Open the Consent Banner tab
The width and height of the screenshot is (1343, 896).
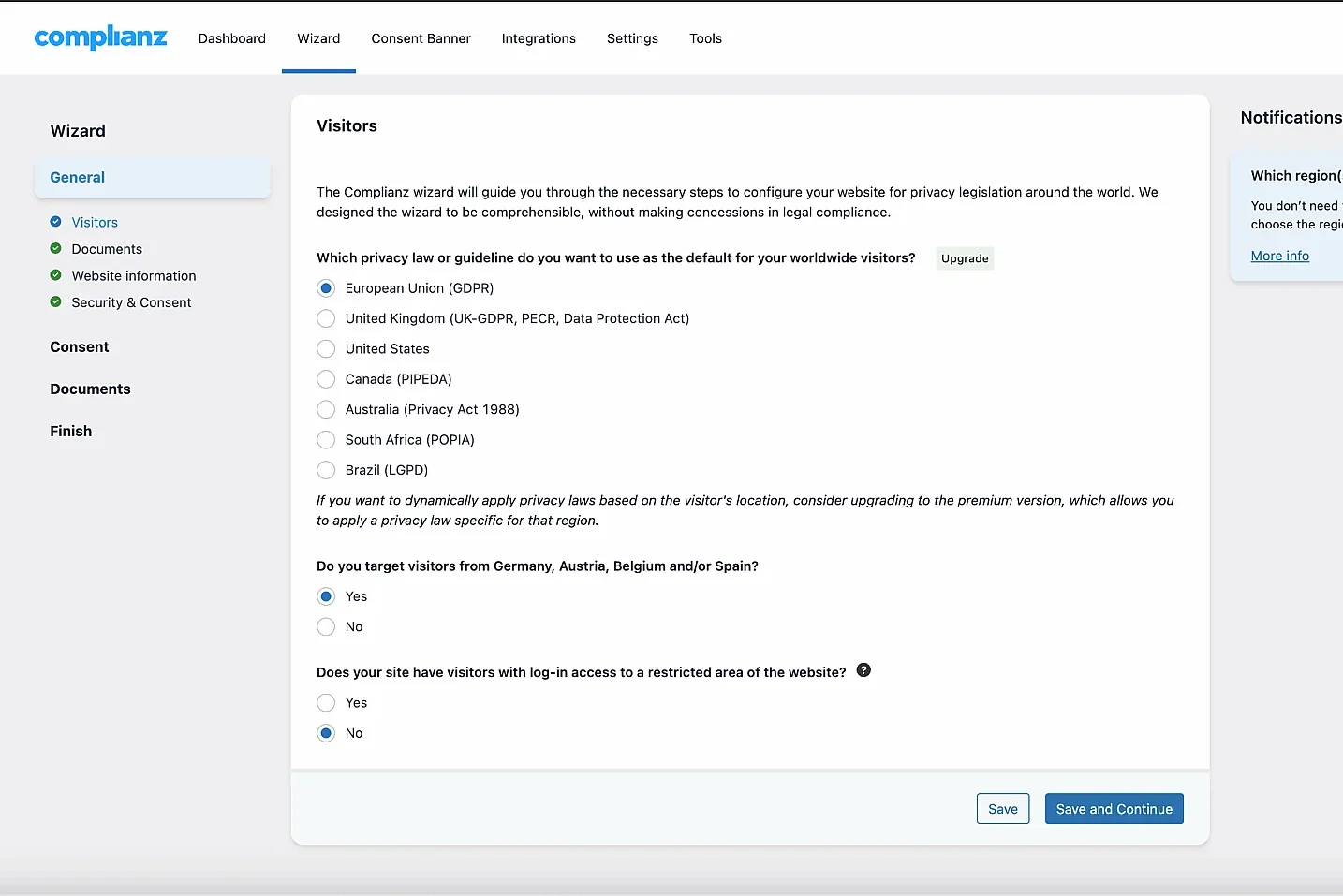pyautogui.click(x=421, y=38)
